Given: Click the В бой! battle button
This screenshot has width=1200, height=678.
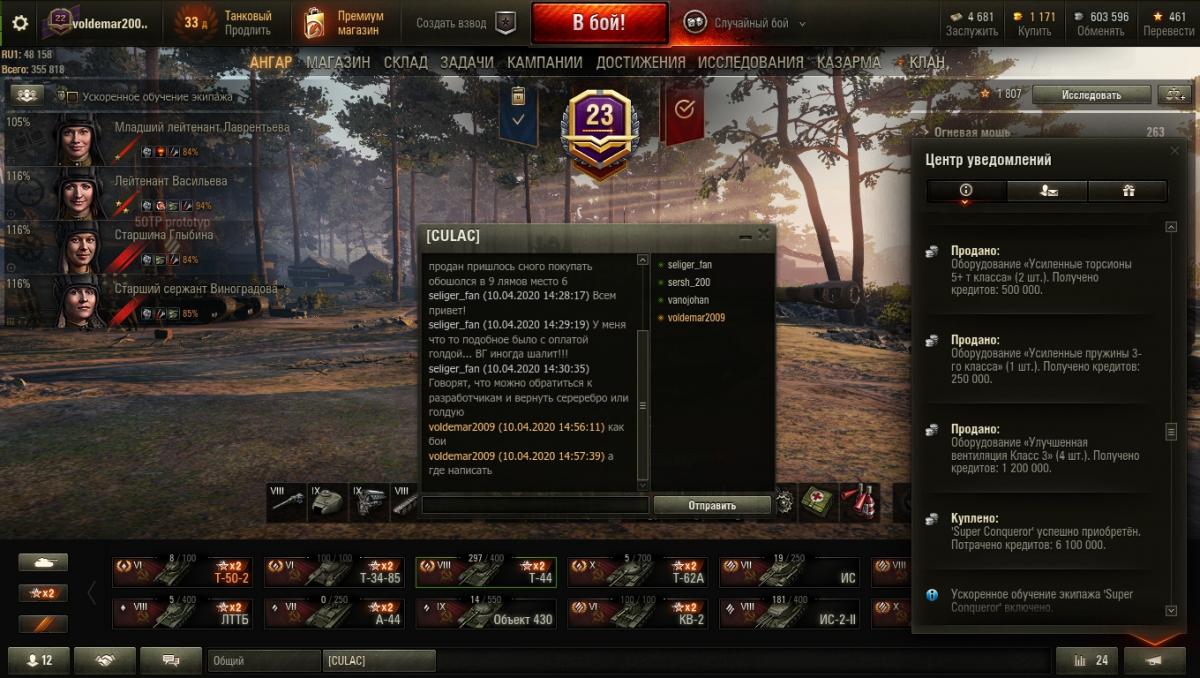Looking at the screenshot, I should [x=600, y=23].
